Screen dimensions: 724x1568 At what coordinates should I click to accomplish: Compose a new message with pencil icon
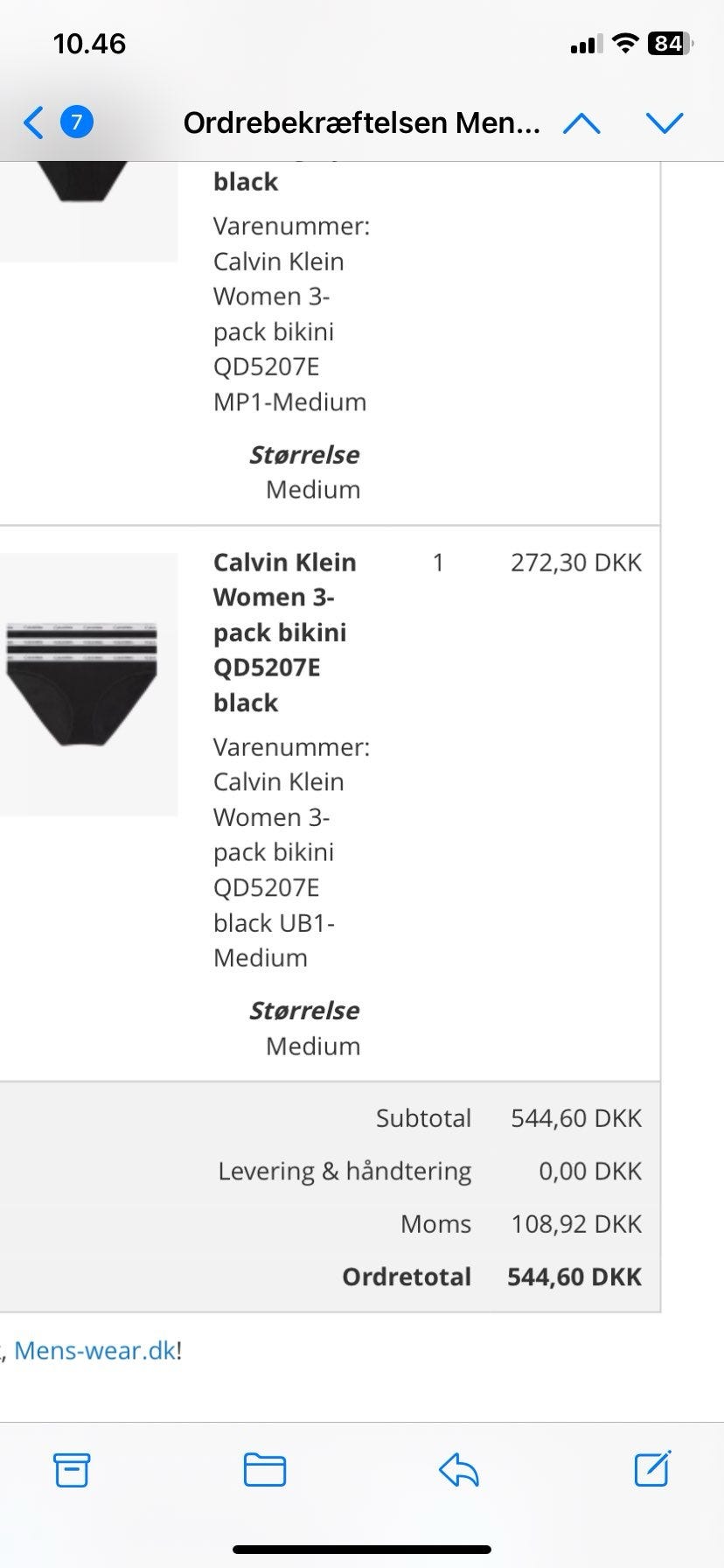[652, 1469]
